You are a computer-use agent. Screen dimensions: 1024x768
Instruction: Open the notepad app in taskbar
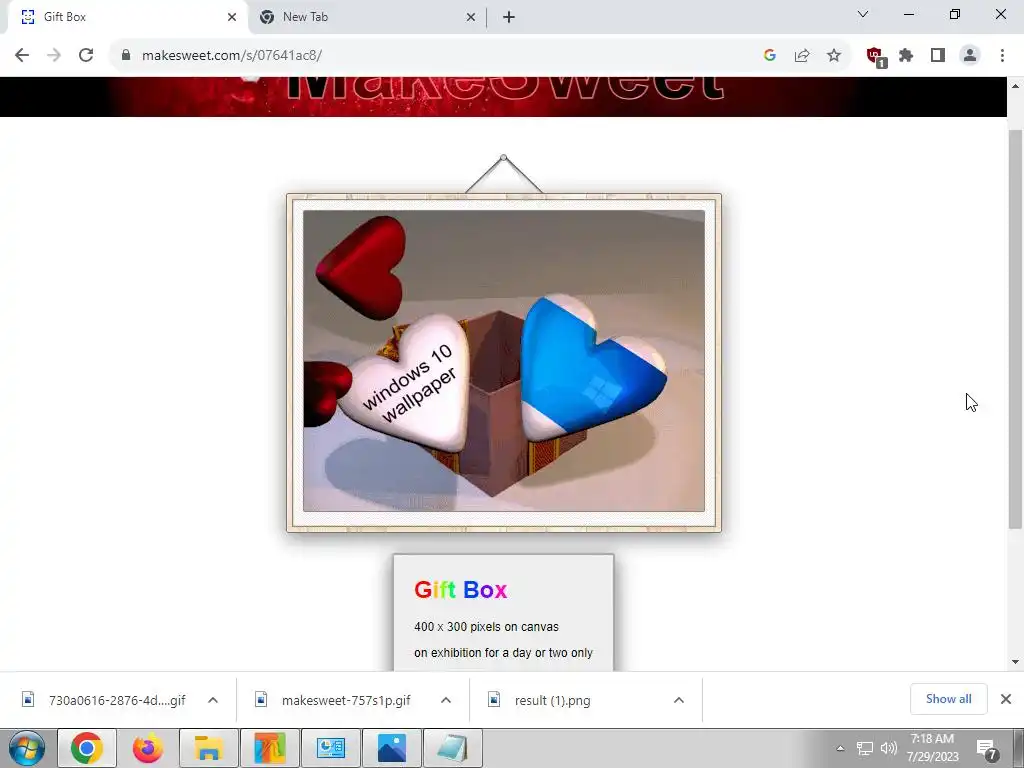point(453,748)
